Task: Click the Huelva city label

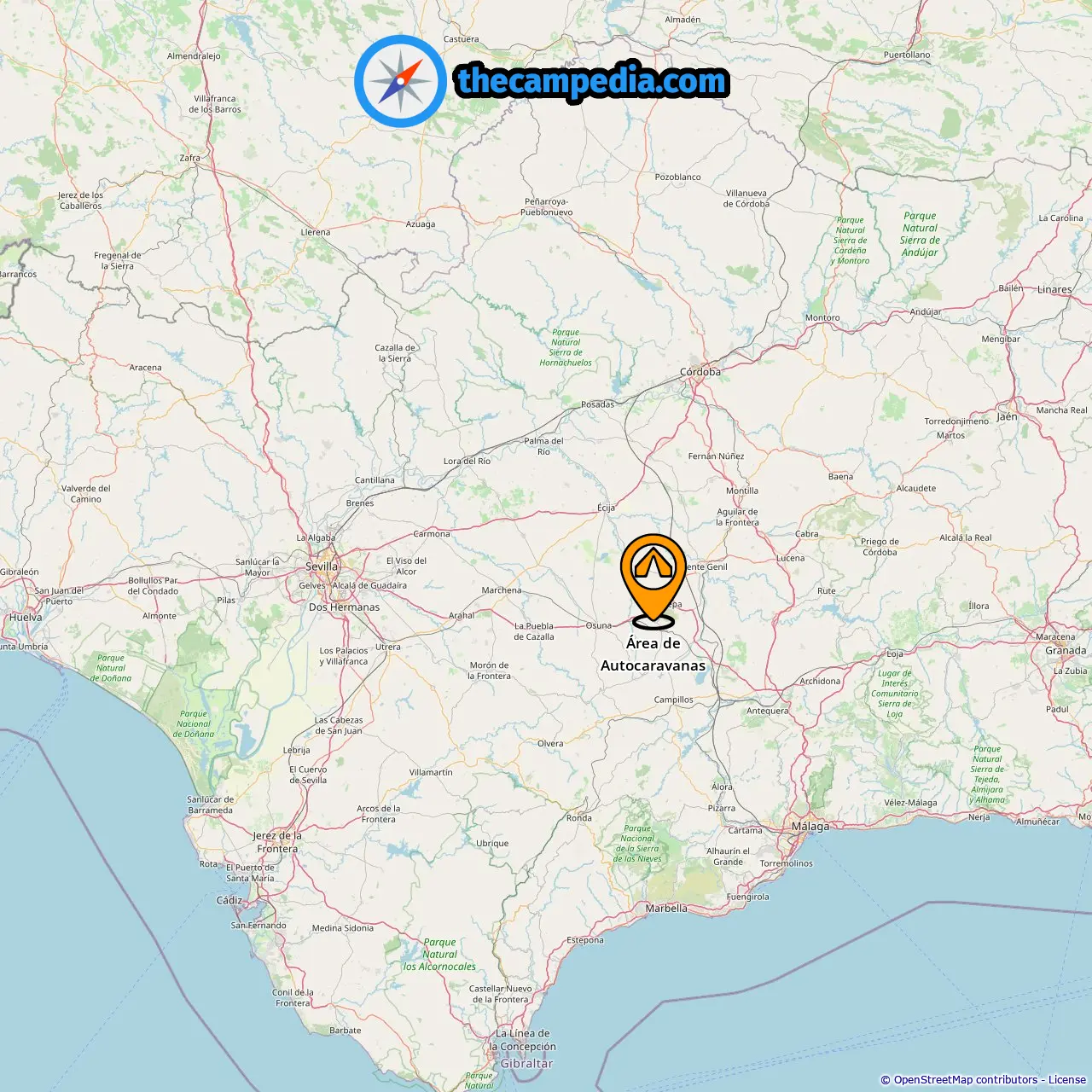Action: coord(26,618)
